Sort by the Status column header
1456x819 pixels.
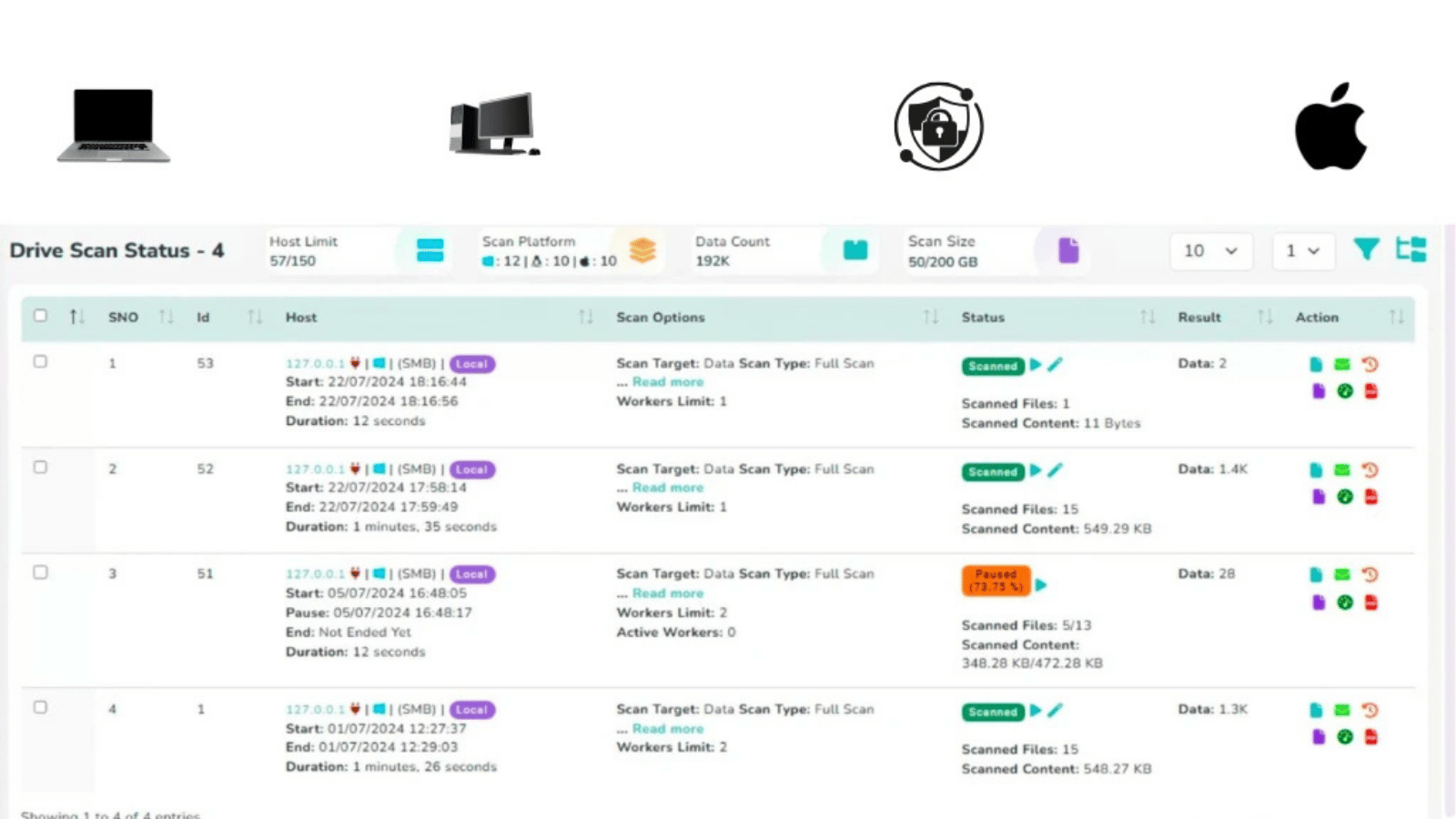[x=983, y=317]
